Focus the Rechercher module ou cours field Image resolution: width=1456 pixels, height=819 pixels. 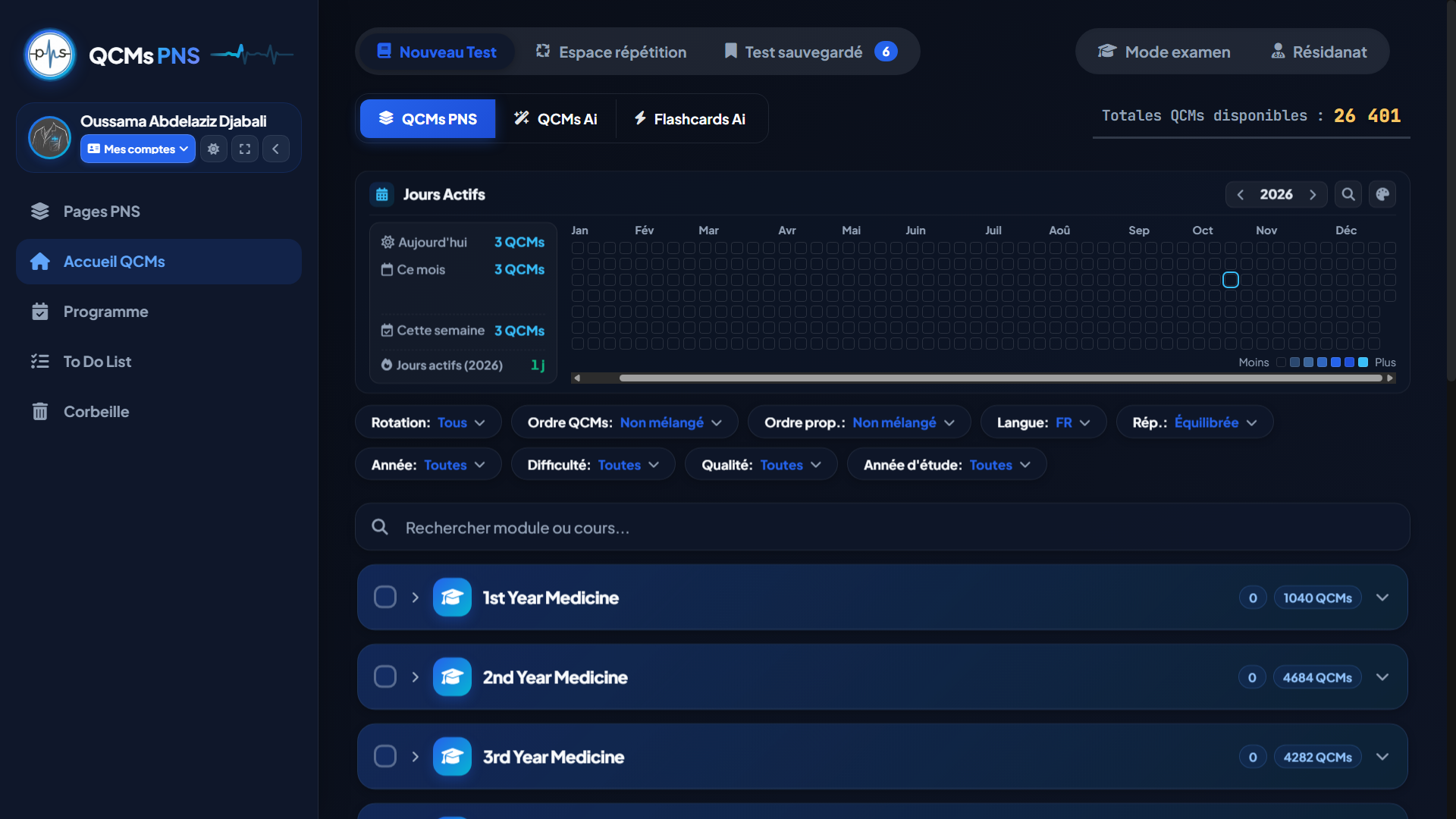tap(882, 527)
